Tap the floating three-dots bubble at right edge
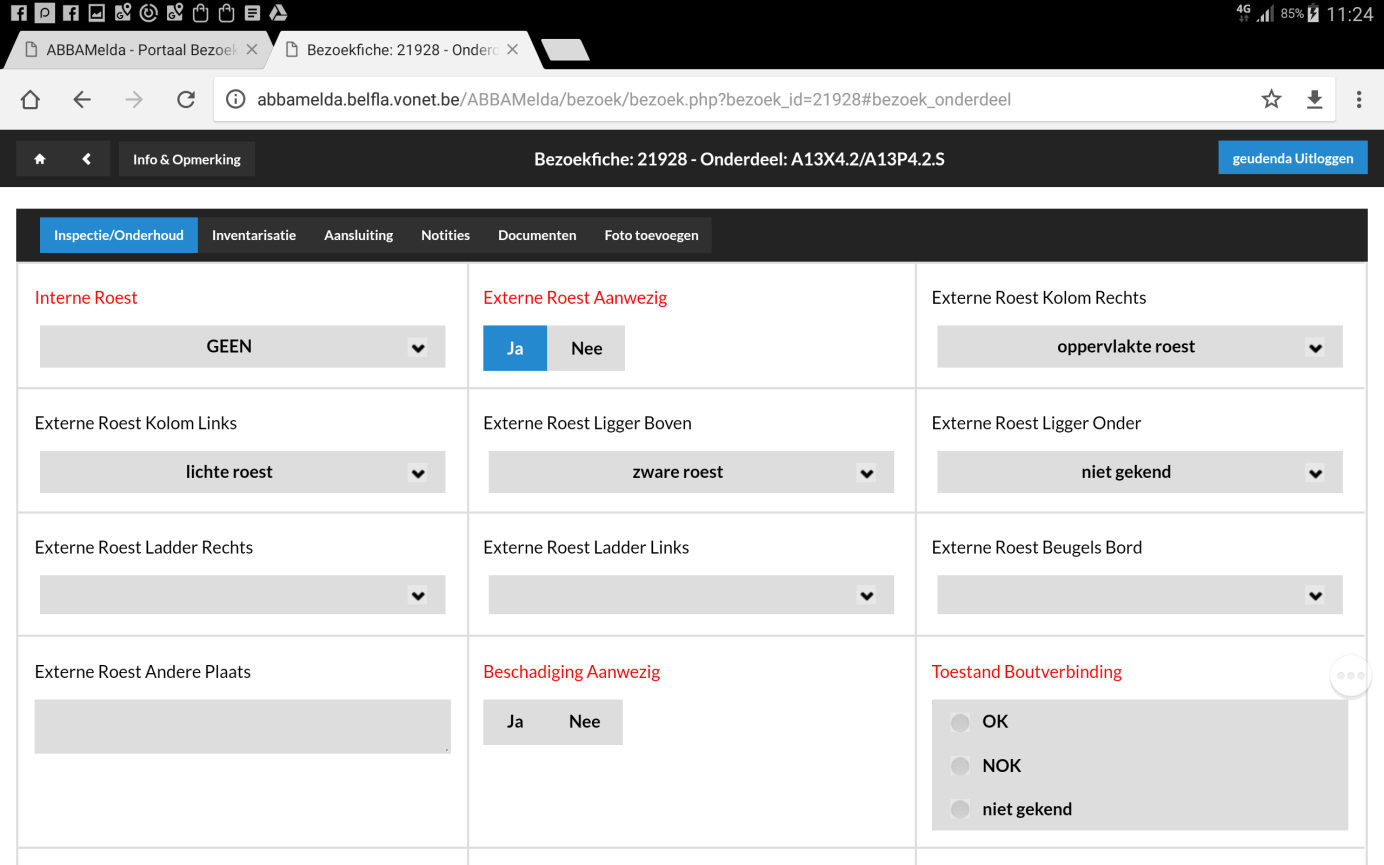This screenshot has height=865, width=1384. (1351, 676)
